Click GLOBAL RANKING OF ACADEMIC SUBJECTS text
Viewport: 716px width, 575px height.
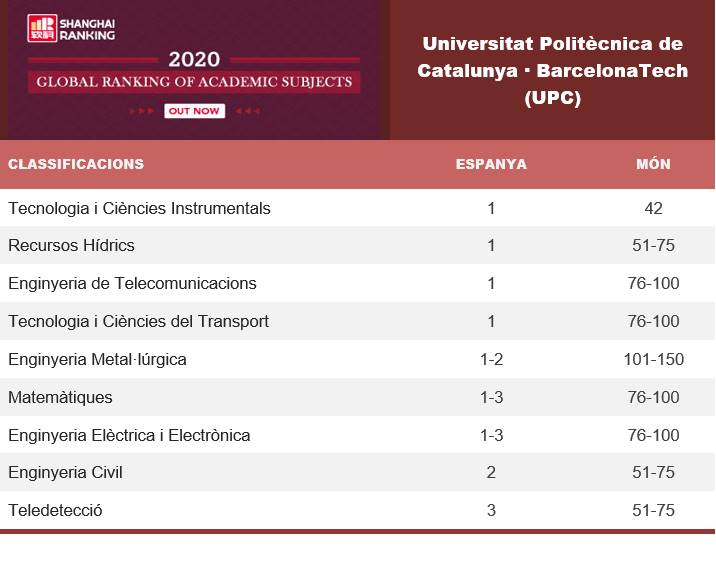pyautogui.click(x=194, y=81)
